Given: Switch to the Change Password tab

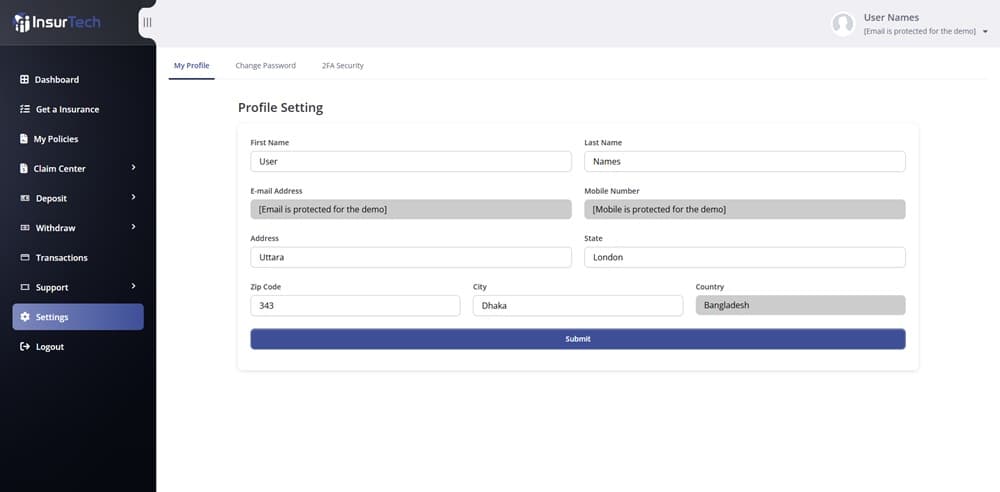Looking at the screenshot, I should pos(265,66).
